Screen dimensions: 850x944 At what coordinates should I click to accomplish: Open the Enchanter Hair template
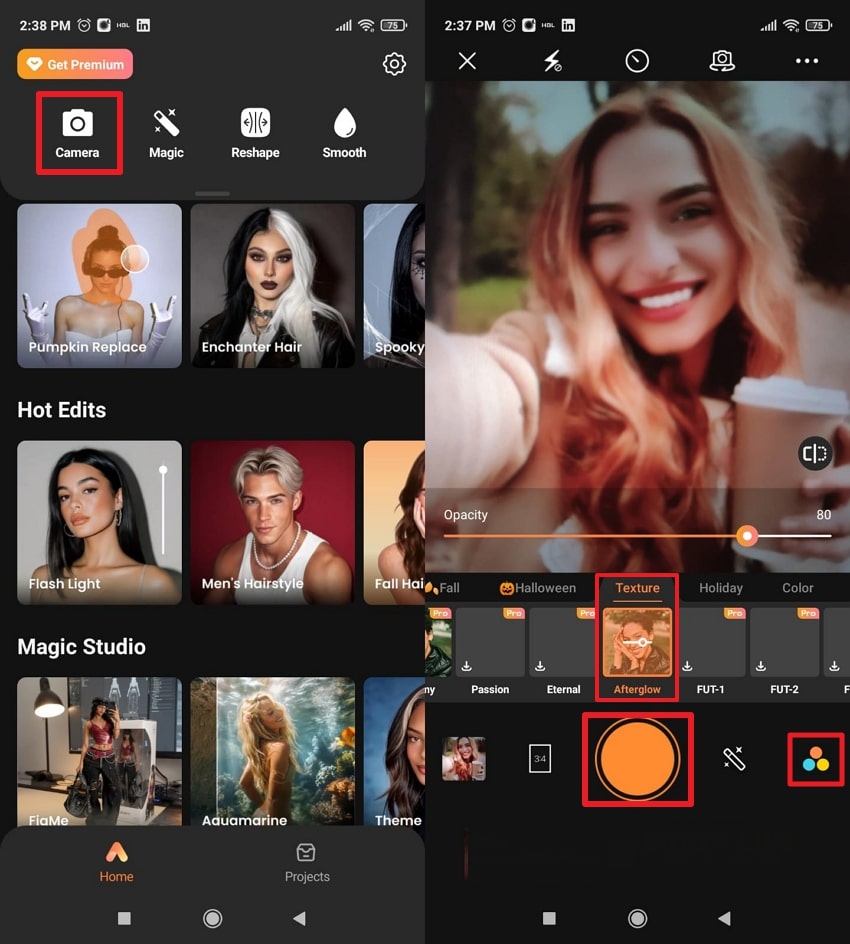tap(273, 285)
